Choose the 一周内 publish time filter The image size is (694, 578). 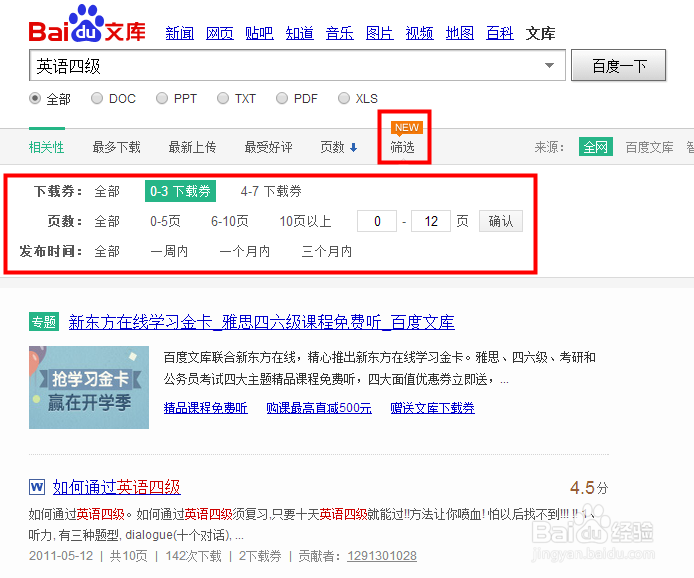point(169,251)
